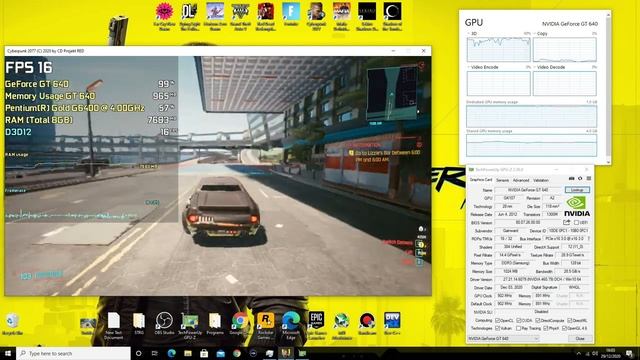Switch to Advanced tab in GPU-Z
Image resolution: width=640 pixels, height=360 pixels.
pos(521,180)
